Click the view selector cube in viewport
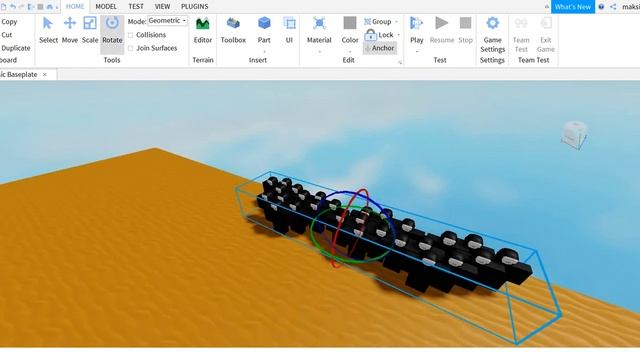 point(574,135)
